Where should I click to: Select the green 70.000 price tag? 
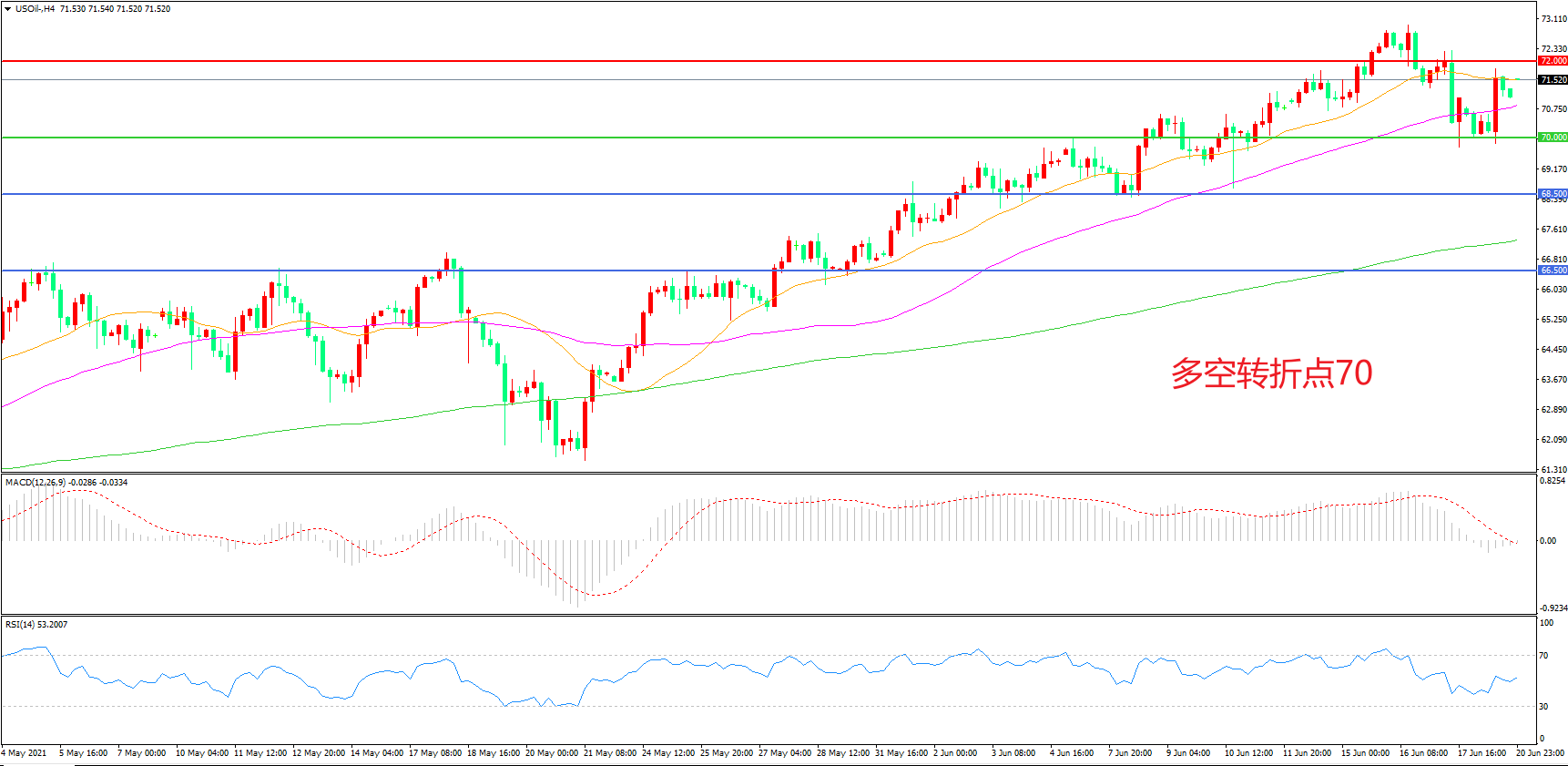(x=1553, y=138)
